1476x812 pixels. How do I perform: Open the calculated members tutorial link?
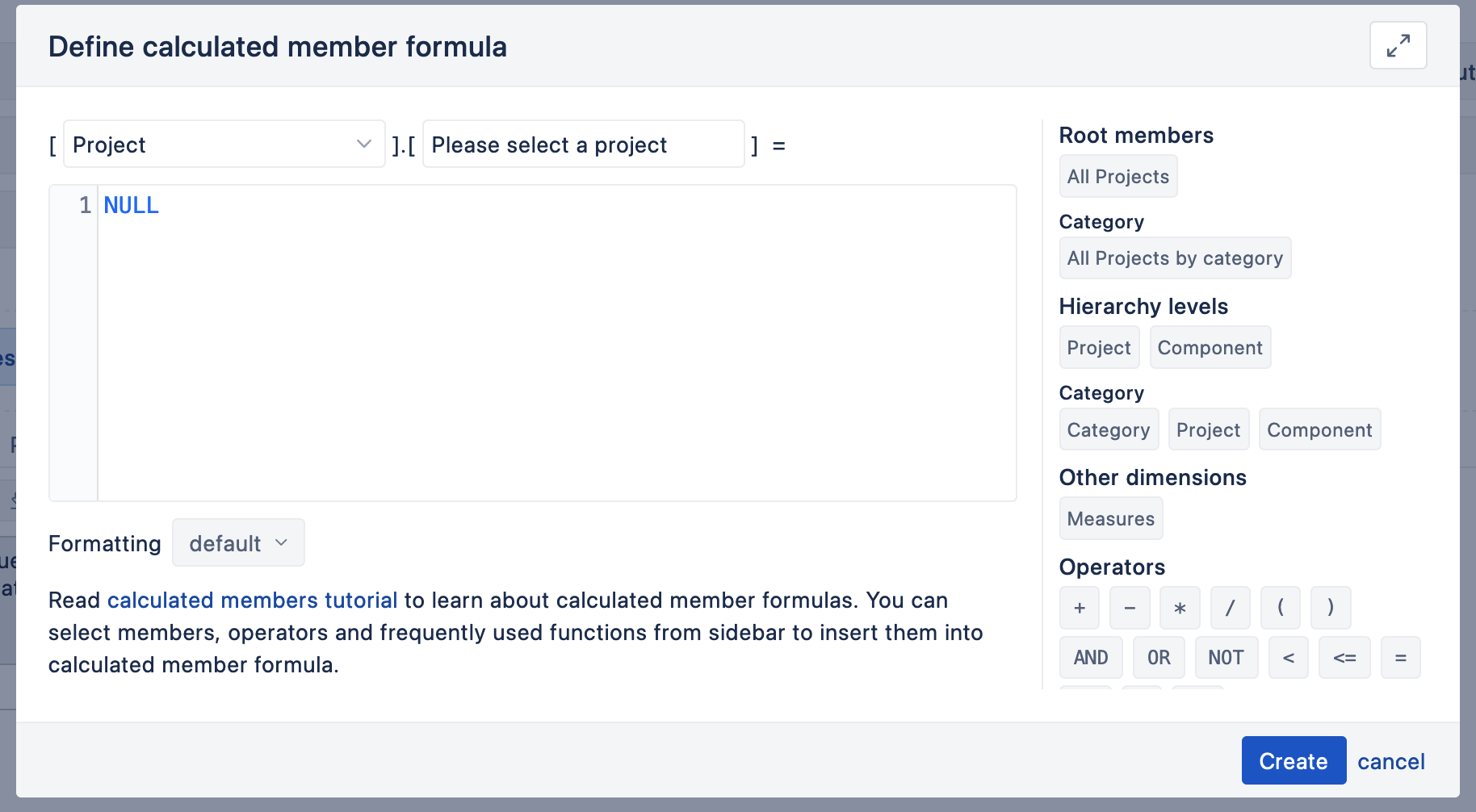click(x=252, y=601)
